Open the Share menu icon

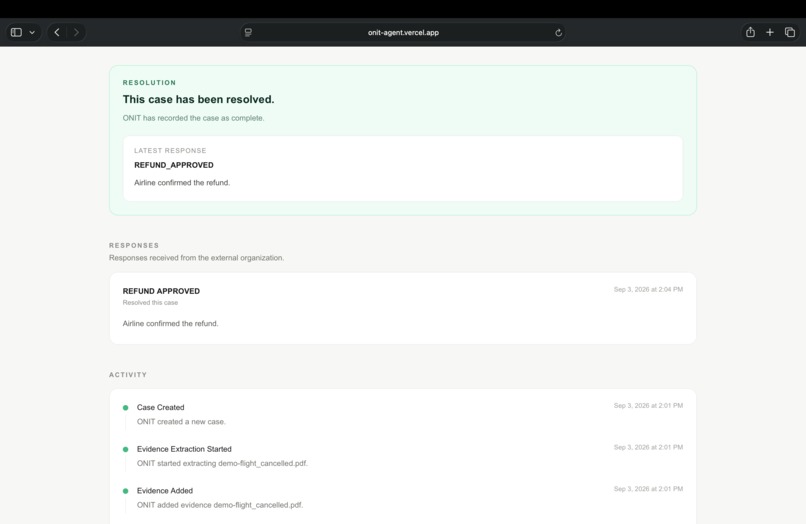pos(750,32)
